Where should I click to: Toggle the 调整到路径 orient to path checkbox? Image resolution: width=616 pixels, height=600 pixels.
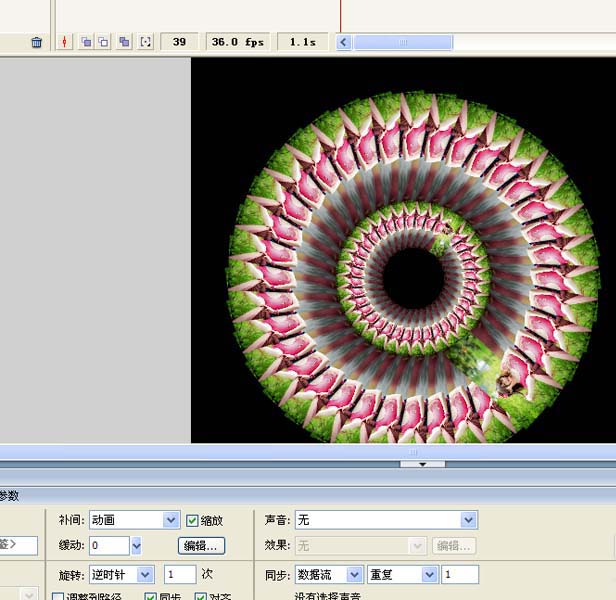click(x=58, y=596)
